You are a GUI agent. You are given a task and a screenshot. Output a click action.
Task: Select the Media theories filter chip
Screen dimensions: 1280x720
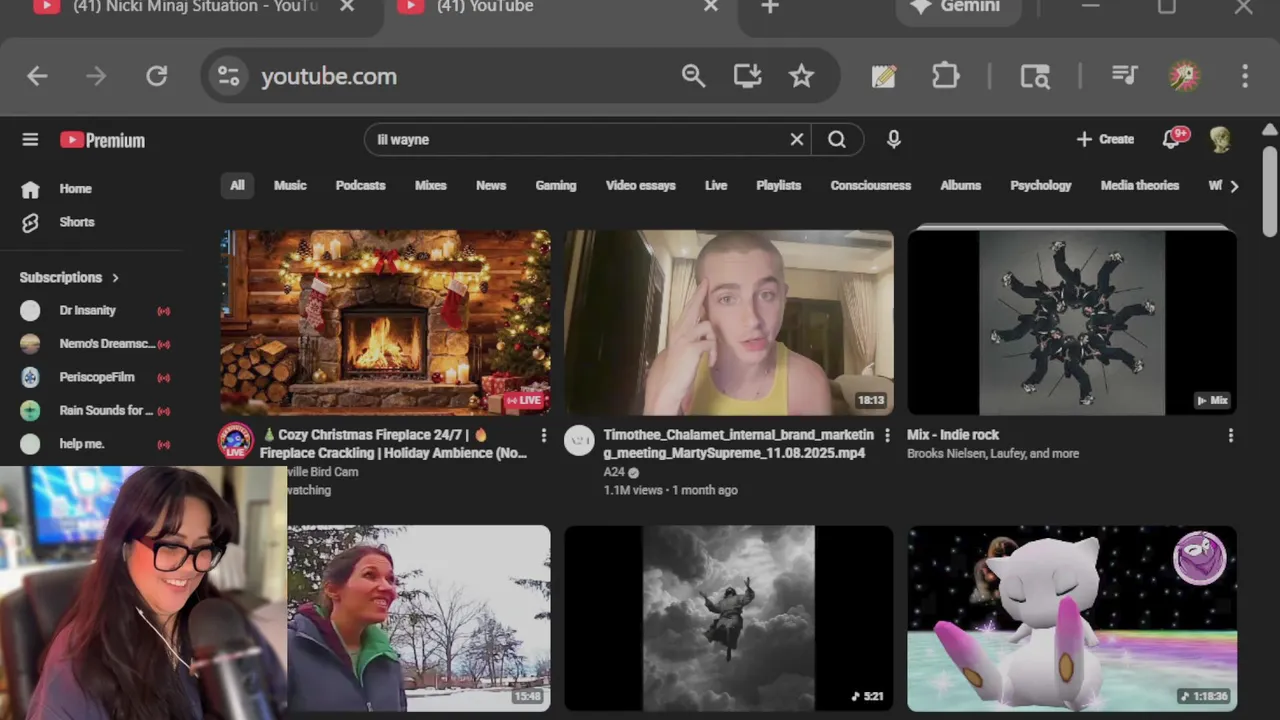1140,186
